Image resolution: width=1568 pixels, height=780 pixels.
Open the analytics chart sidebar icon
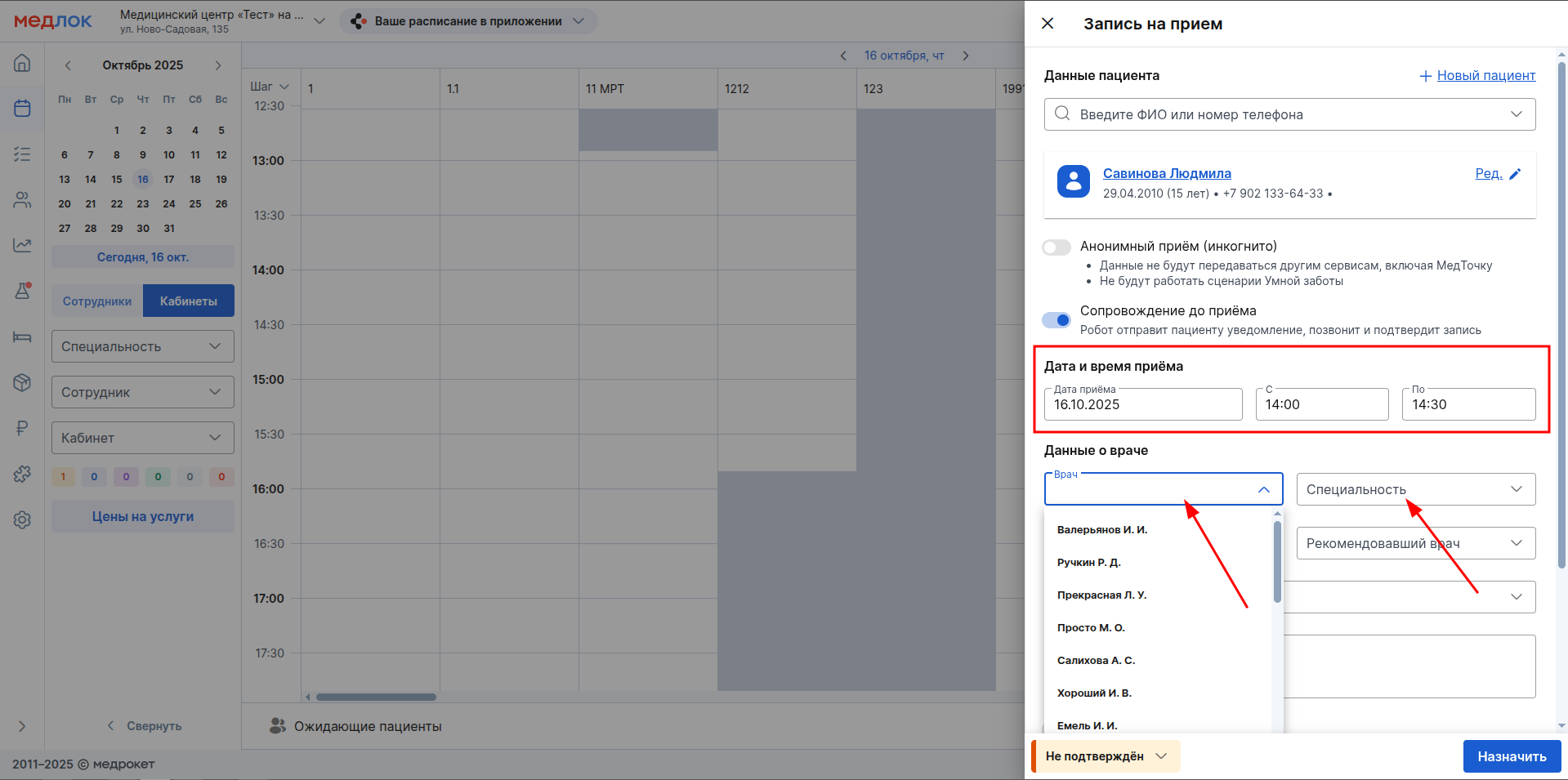click(22, 245)
